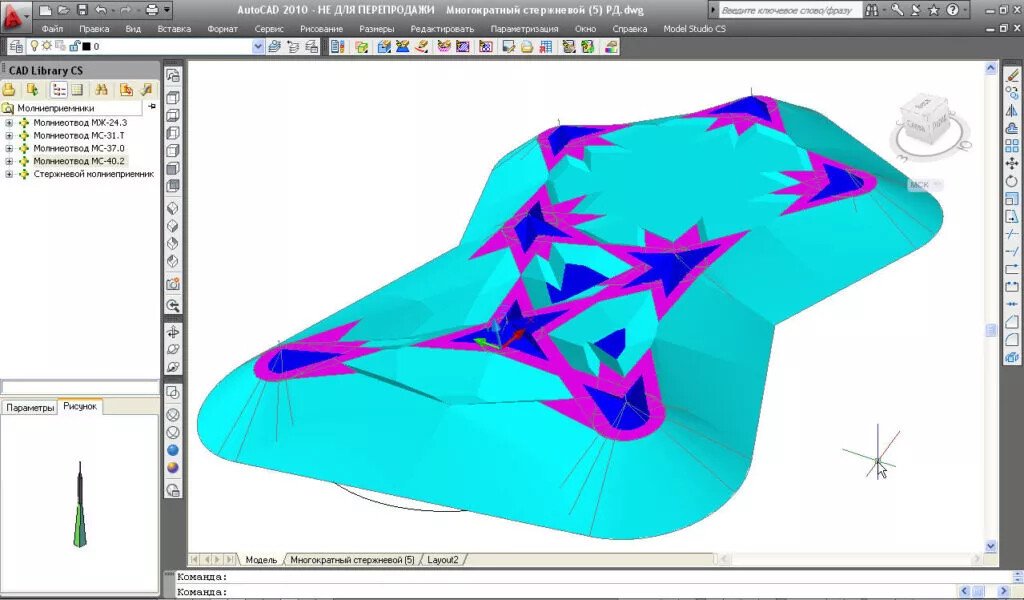The height and width of the screenshot is (600, 1024).
Task: Click the binoculars find icon in CAD Library
Action: tap(101, 89)
